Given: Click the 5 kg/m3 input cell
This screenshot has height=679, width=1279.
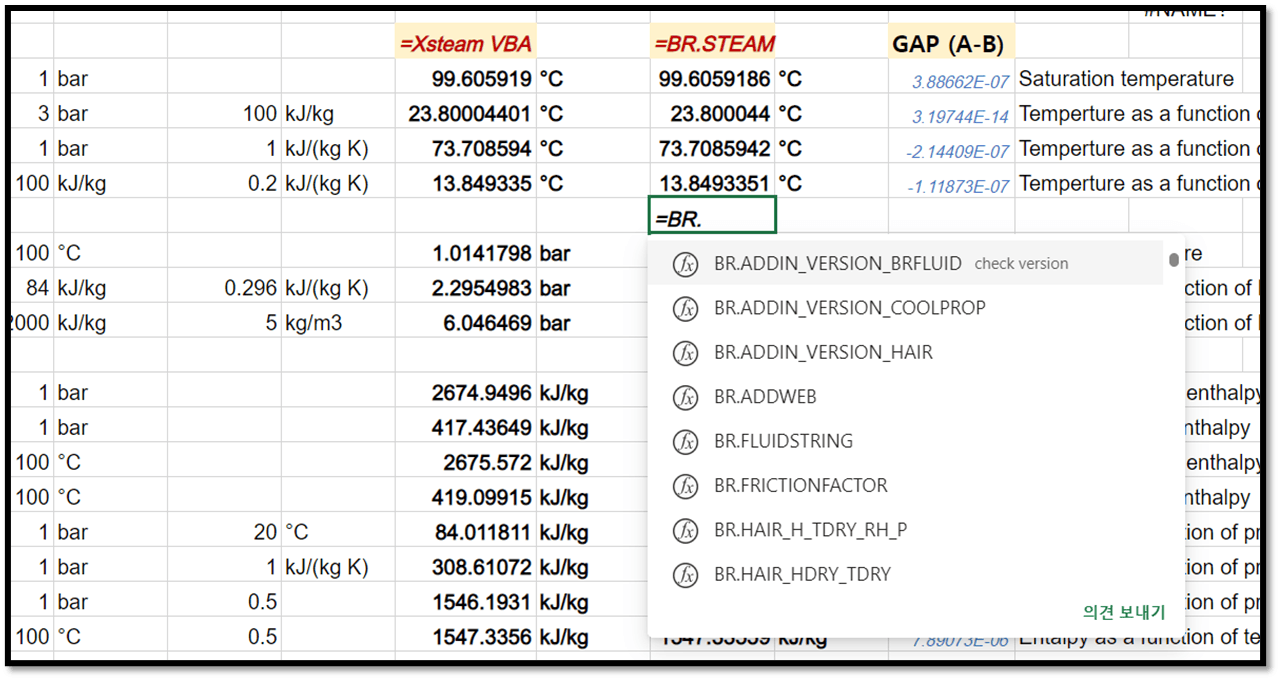Looking at the screenshot, I should pyautogui.click(x=226, y=324).
